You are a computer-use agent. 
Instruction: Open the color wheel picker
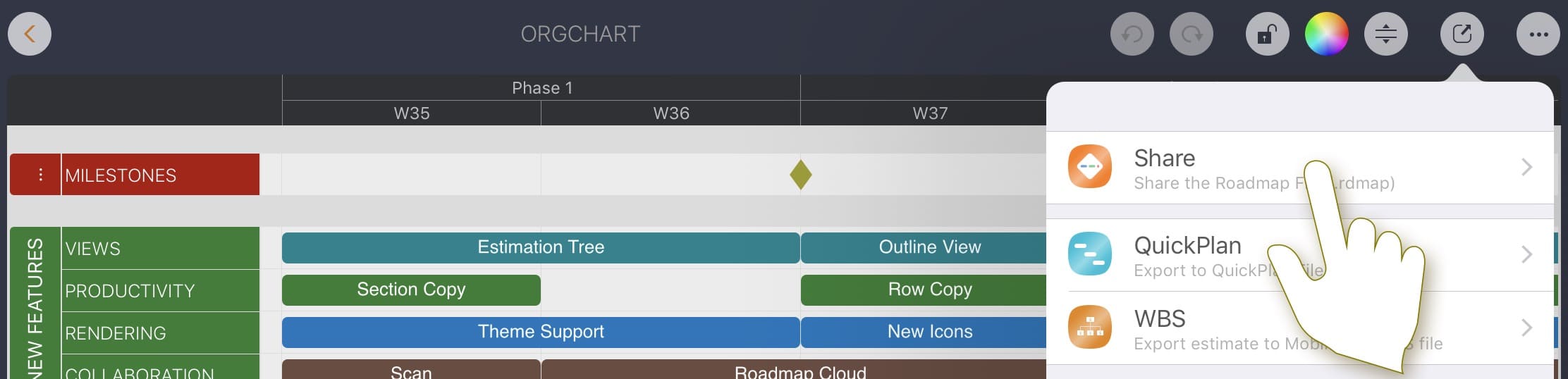(x=1326, y=34)
